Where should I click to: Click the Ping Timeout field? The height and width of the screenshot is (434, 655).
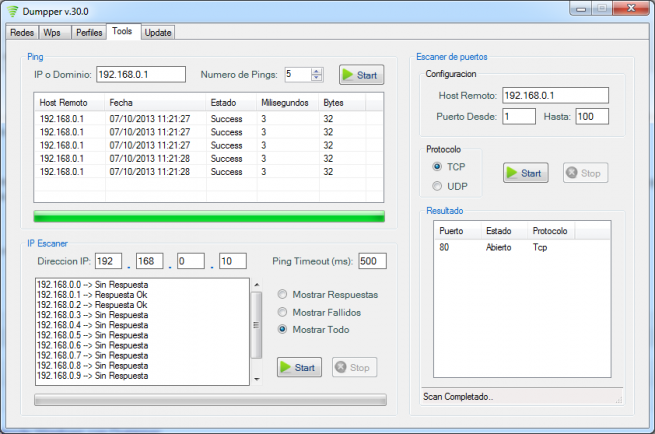[372, 262]
